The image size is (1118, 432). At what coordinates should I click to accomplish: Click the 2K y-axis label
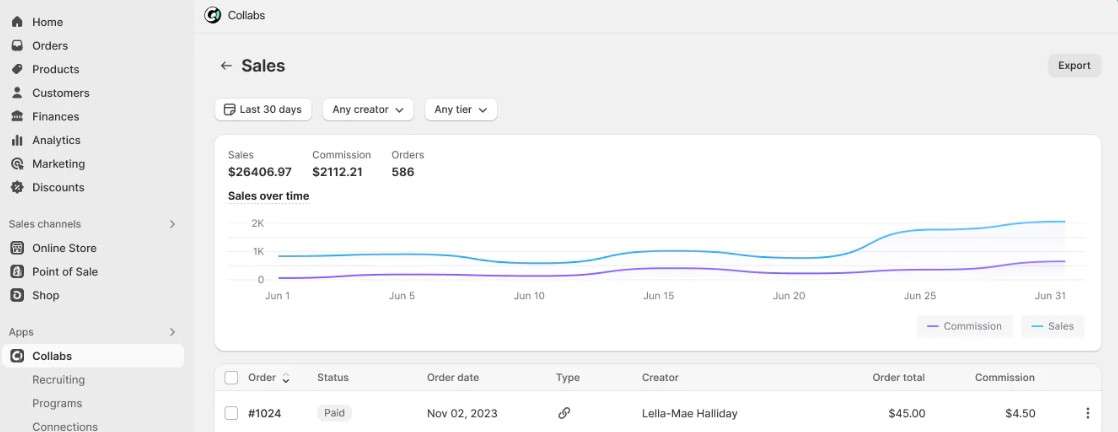click(257, 223)
